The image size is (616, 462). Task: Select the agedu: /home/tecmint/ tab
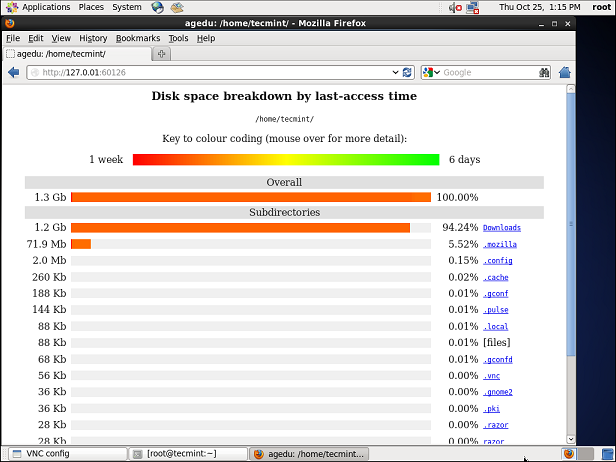pos(77,54)
